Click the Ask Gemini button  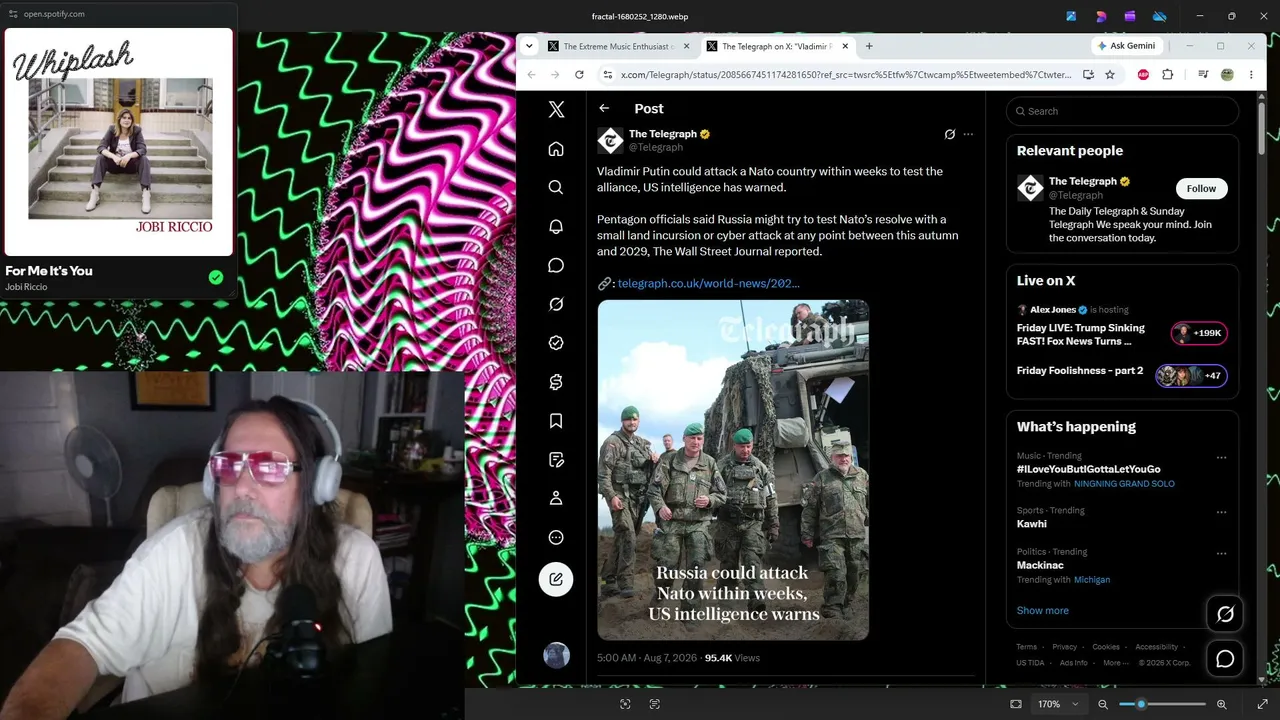pos(1127,46)
